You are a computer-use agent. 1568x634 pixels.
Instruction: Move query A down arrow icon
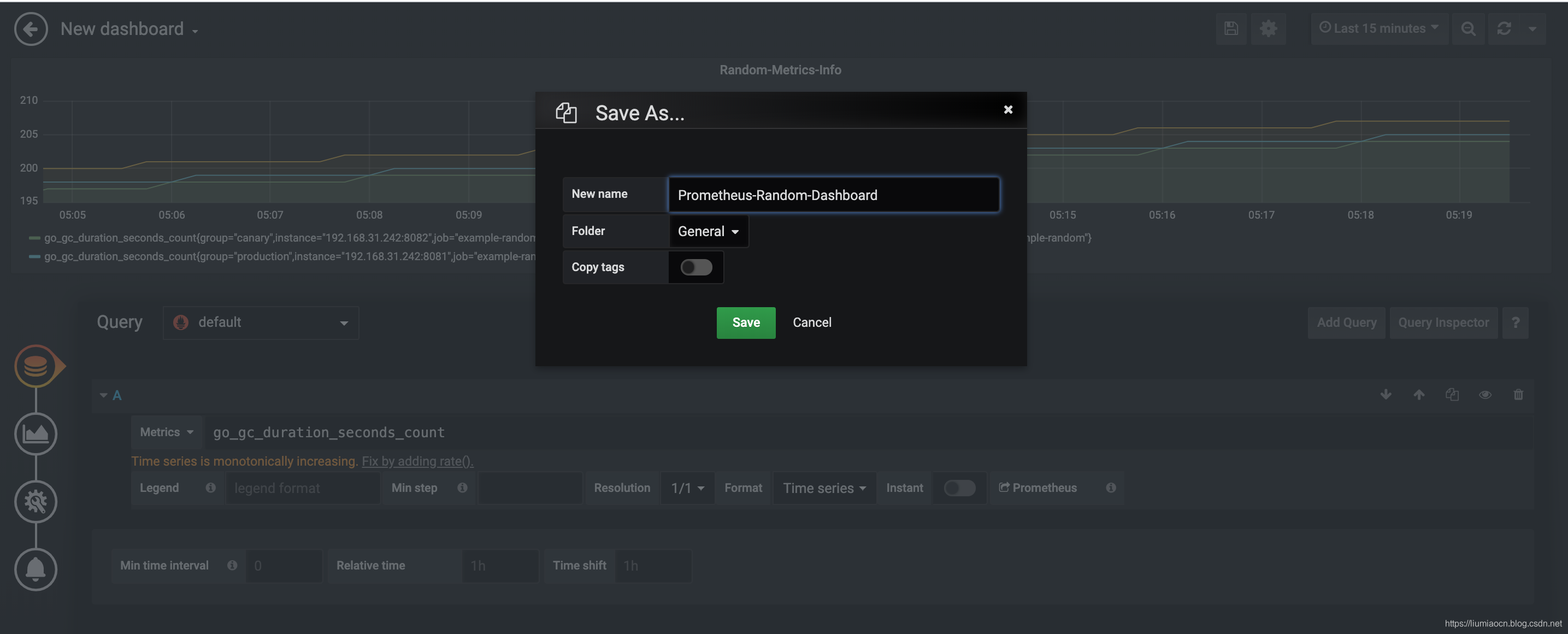click(1386, 395)
